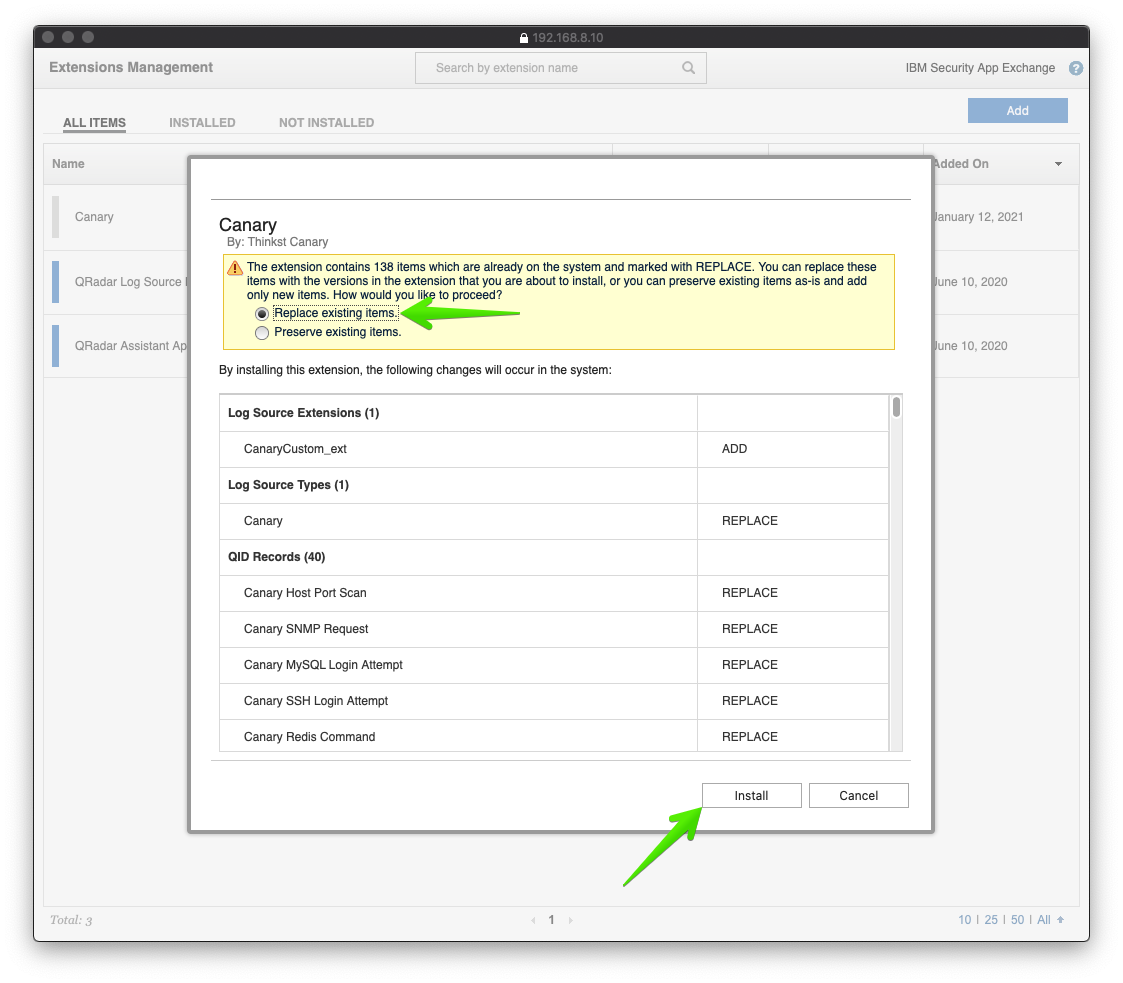Show 10 items per page
The image size is (1123, 983).
pyautogui.click(x=965, y=920)
